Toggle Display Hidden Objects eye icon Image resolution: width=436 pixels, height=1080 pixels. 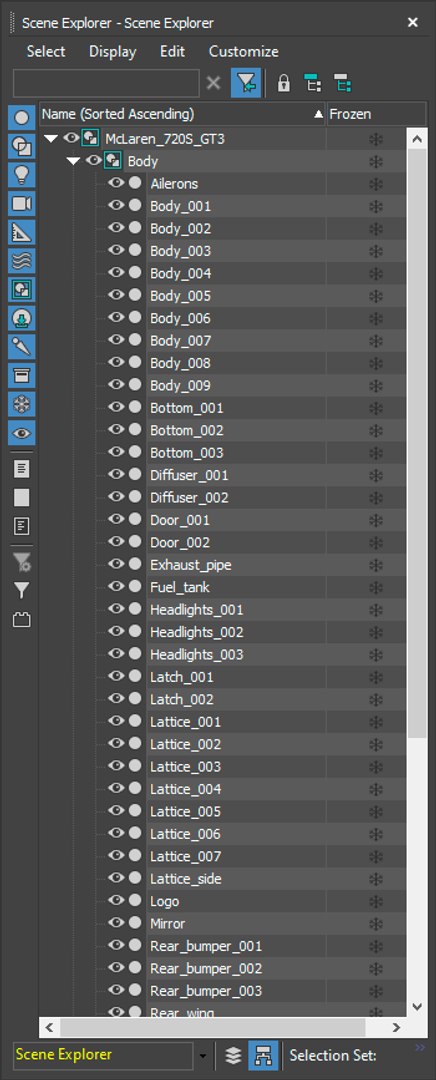click(x=21, y=433)
